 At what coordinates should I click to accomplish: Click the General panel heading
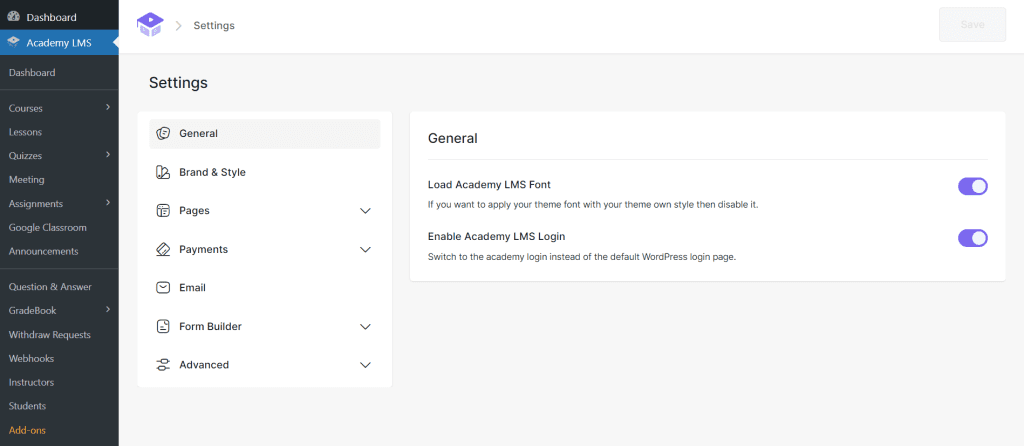453,138
